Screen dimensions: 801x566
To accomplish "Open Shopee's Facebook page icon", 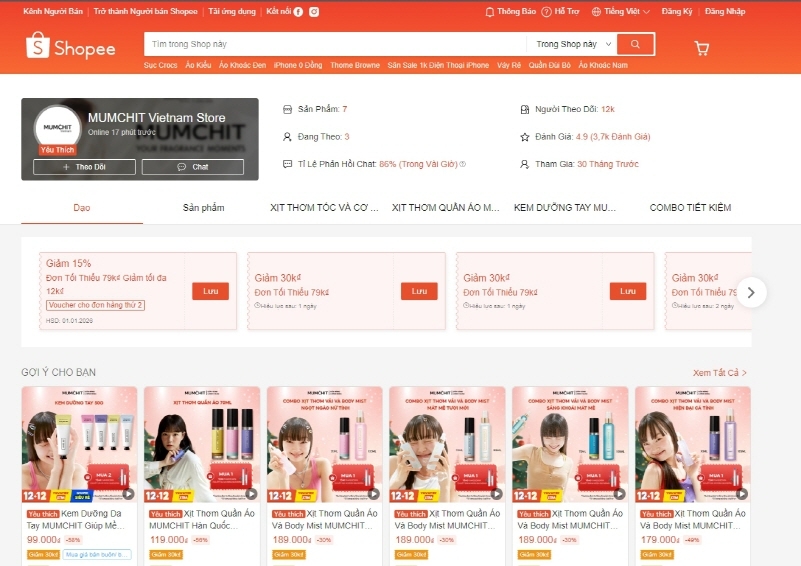I will click(x=298, y=11).
